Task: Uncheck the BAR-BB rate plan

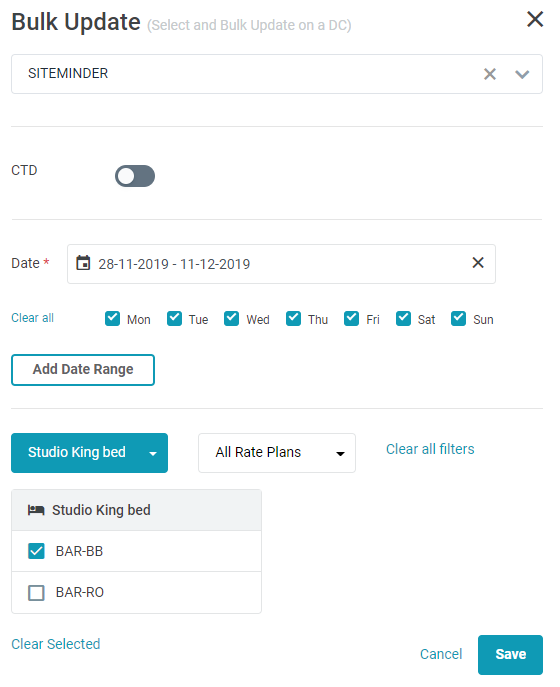Action: tap(36, 551)
